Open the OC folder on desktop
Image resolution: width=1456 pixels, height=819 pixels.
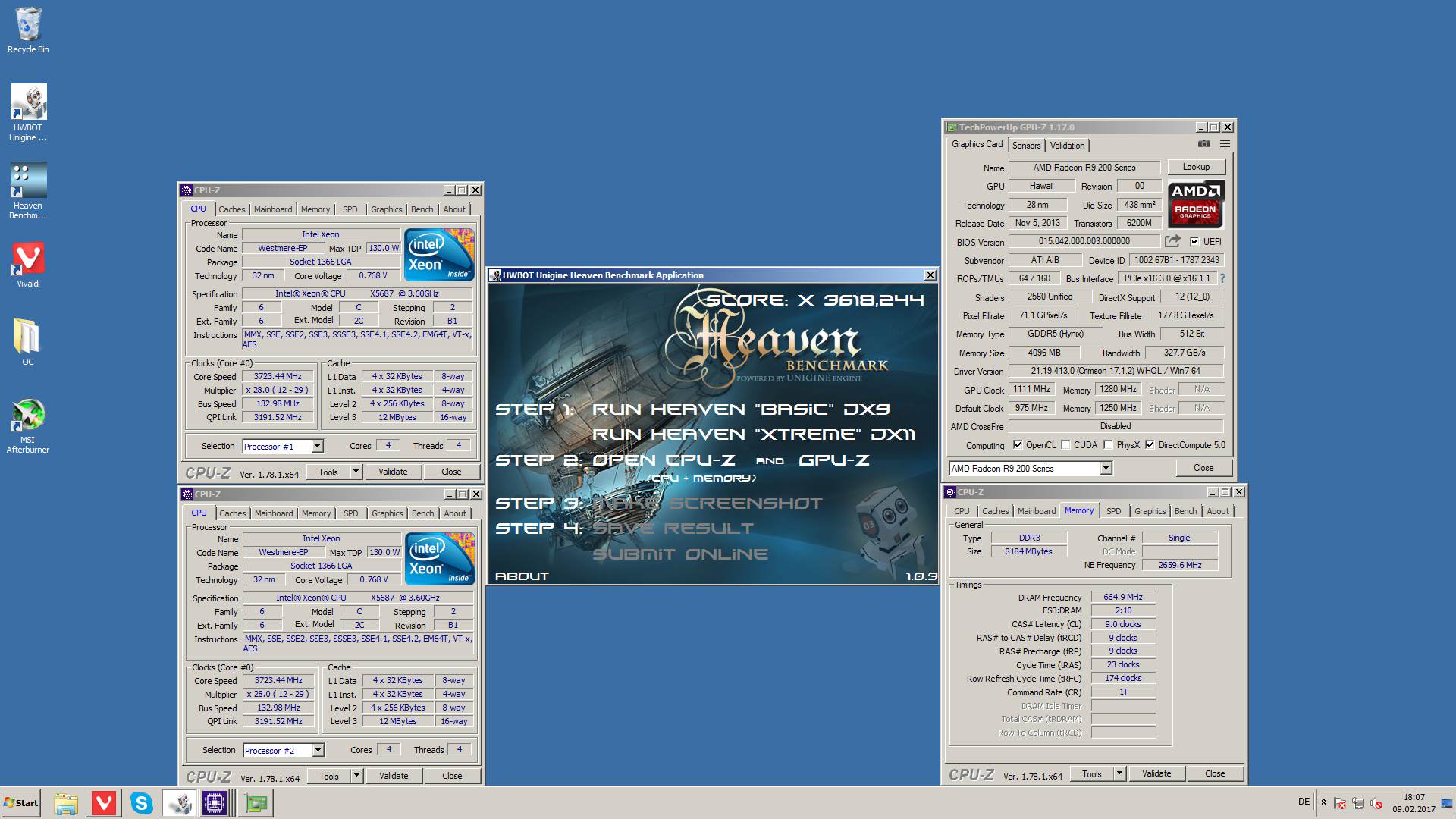[x=28, y=342]
